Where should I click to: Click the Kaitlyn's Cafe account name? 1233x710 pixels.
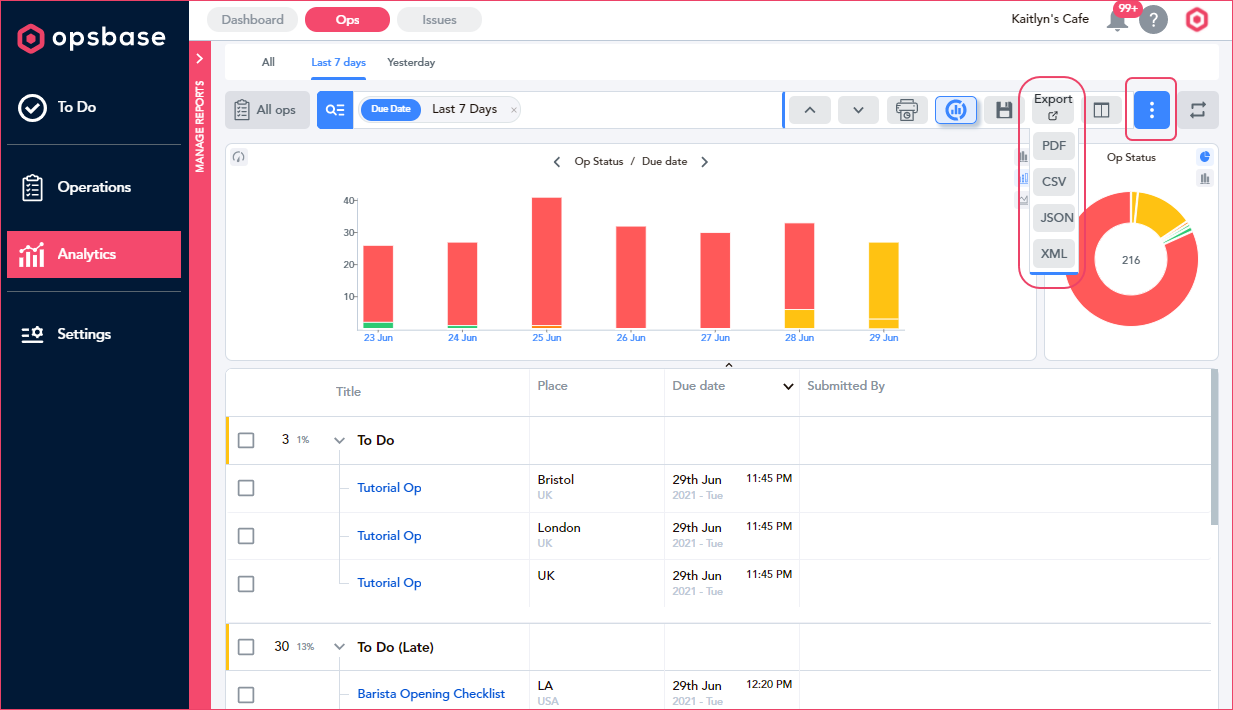tap(1050, 19)
